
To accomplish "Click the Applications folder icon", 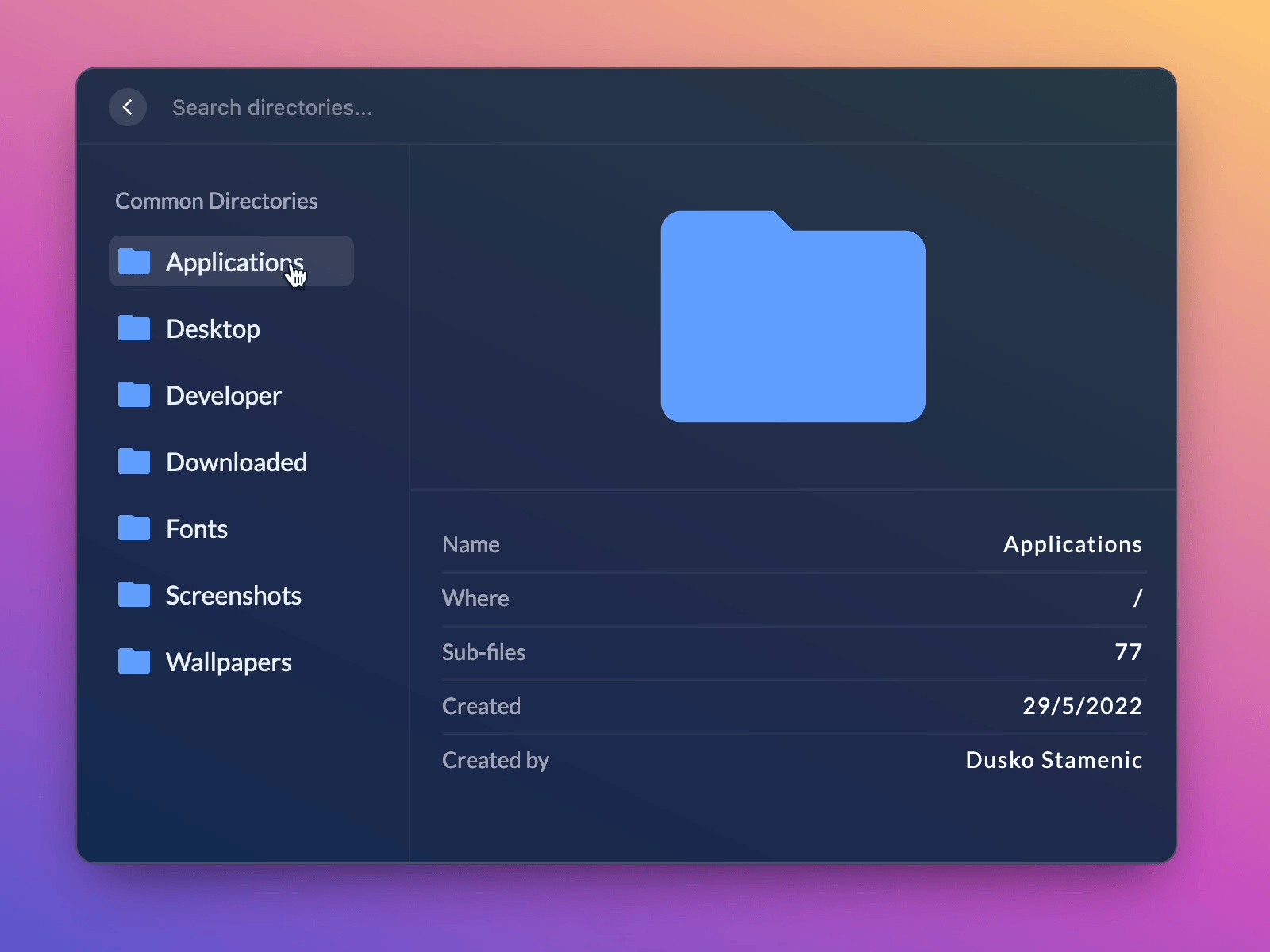I will (133, 261).
